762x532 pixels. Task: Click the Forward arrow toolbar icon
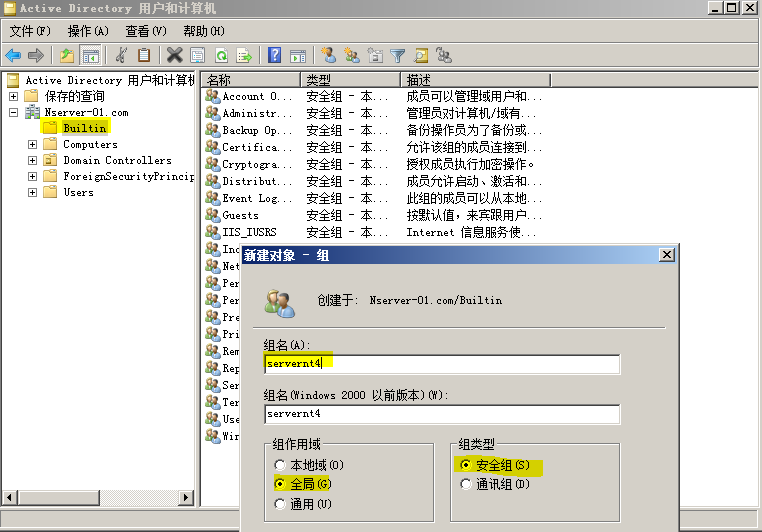35,55
